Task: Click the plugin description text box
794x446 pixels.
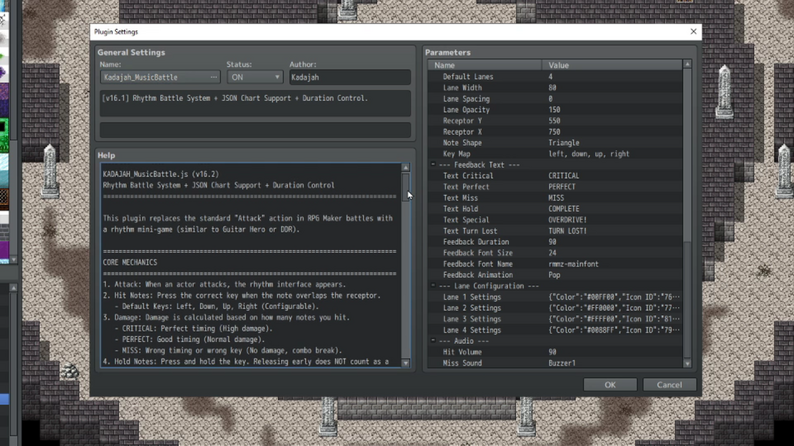Action: (x=255, y=103)
